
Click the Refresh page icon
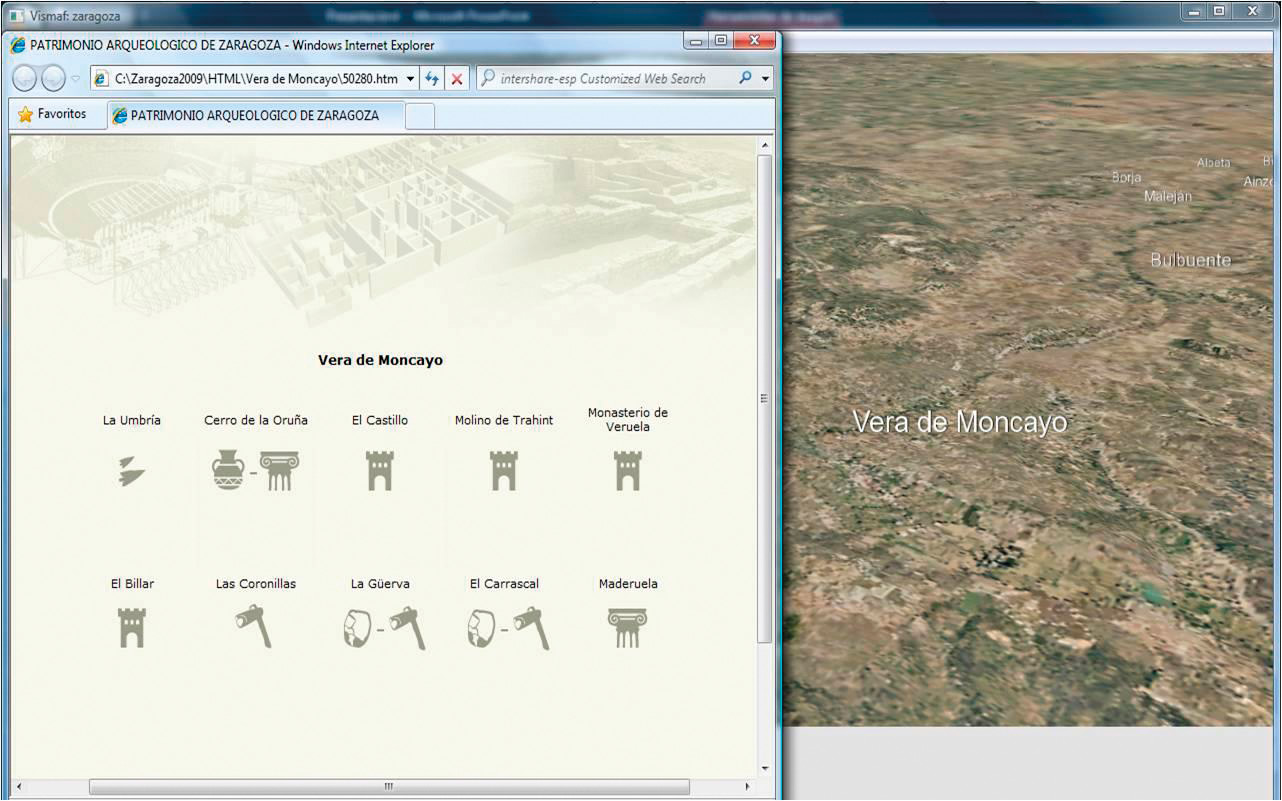[x=432, y=79]
